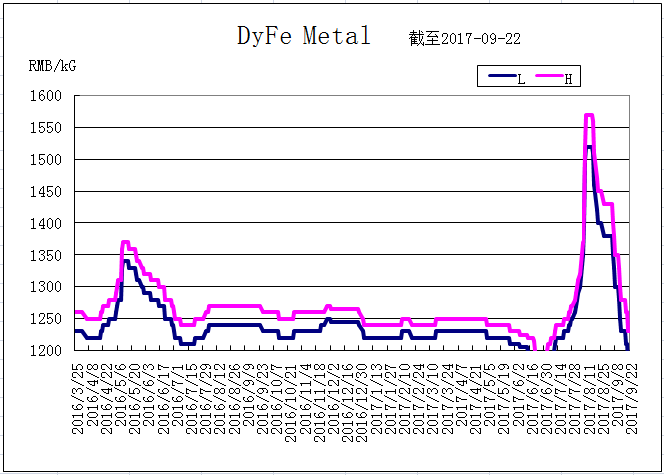Click the DyFe Metal chart title
The image size is (664, 475).
pos(304,36)
